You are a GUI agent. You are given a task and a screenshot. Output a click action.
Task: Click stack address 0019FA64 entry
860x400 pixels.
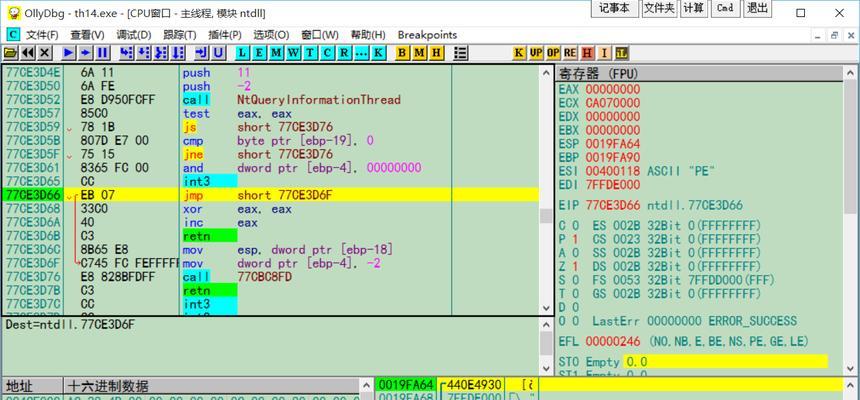pyautogui.click(x=406, y=385)
